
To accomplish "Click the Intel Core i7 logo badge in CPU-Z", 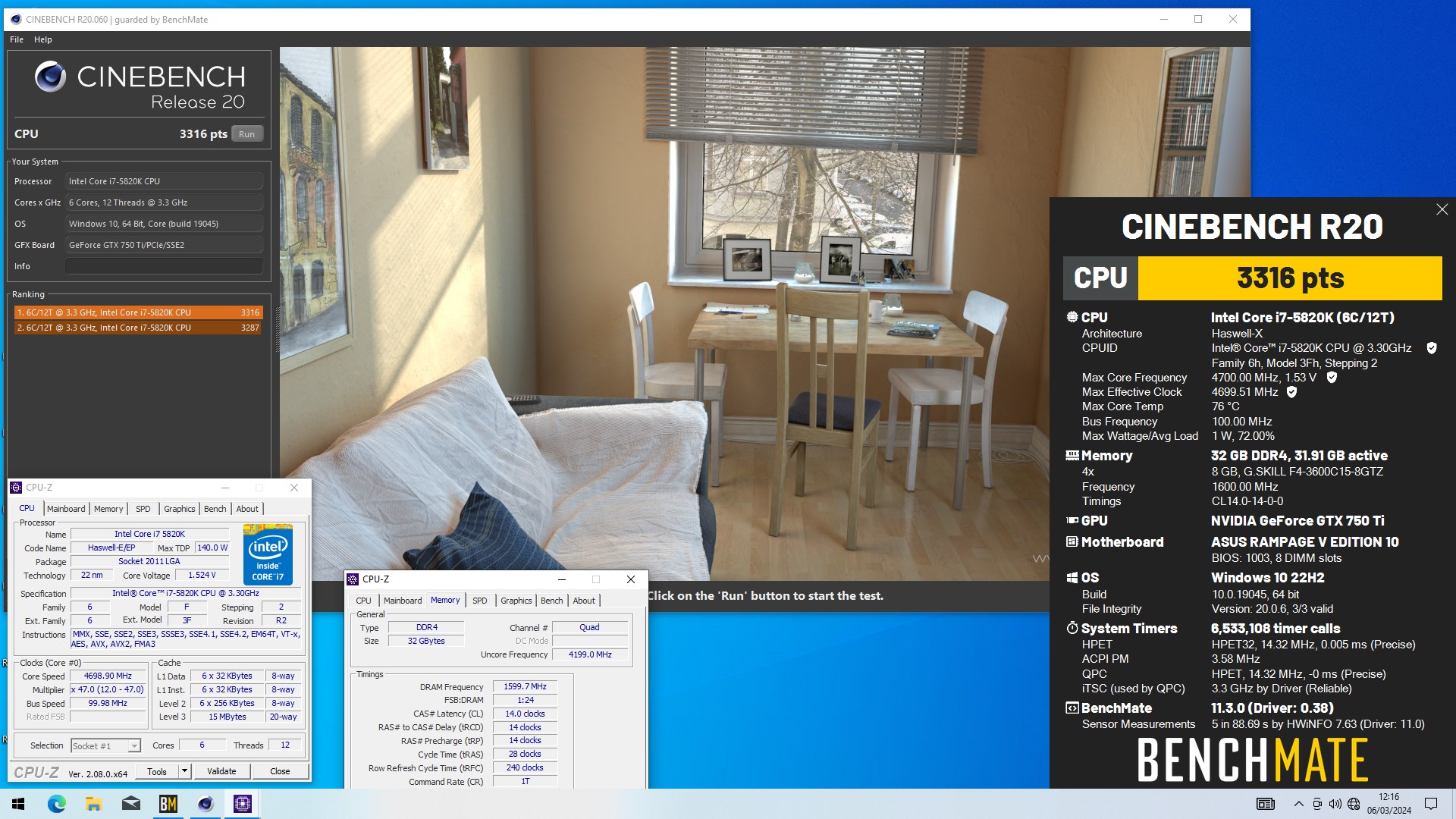I will tap(268, 554).
